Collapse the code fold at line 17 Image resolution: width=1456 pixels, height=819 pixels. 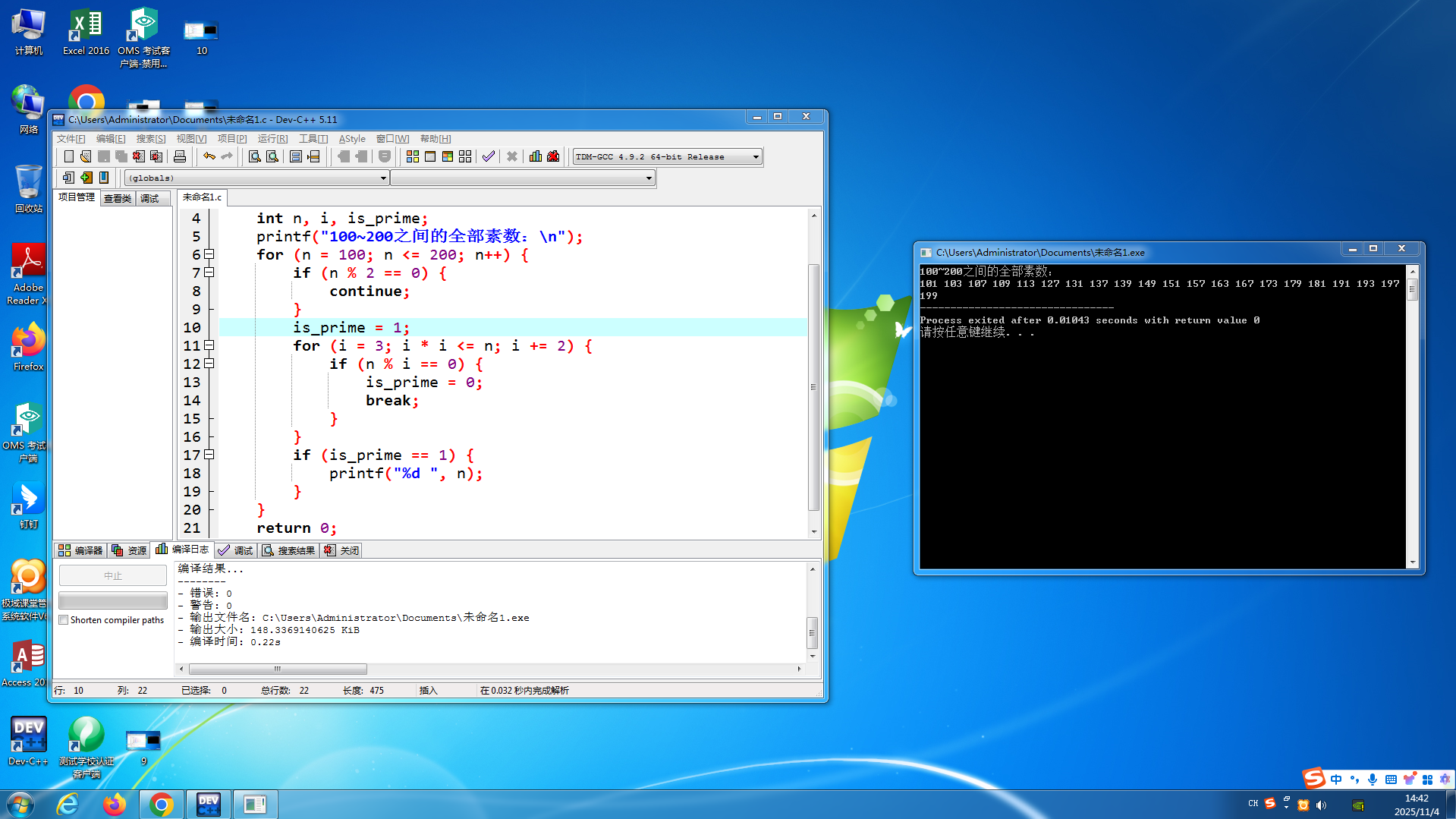point(209,455)
